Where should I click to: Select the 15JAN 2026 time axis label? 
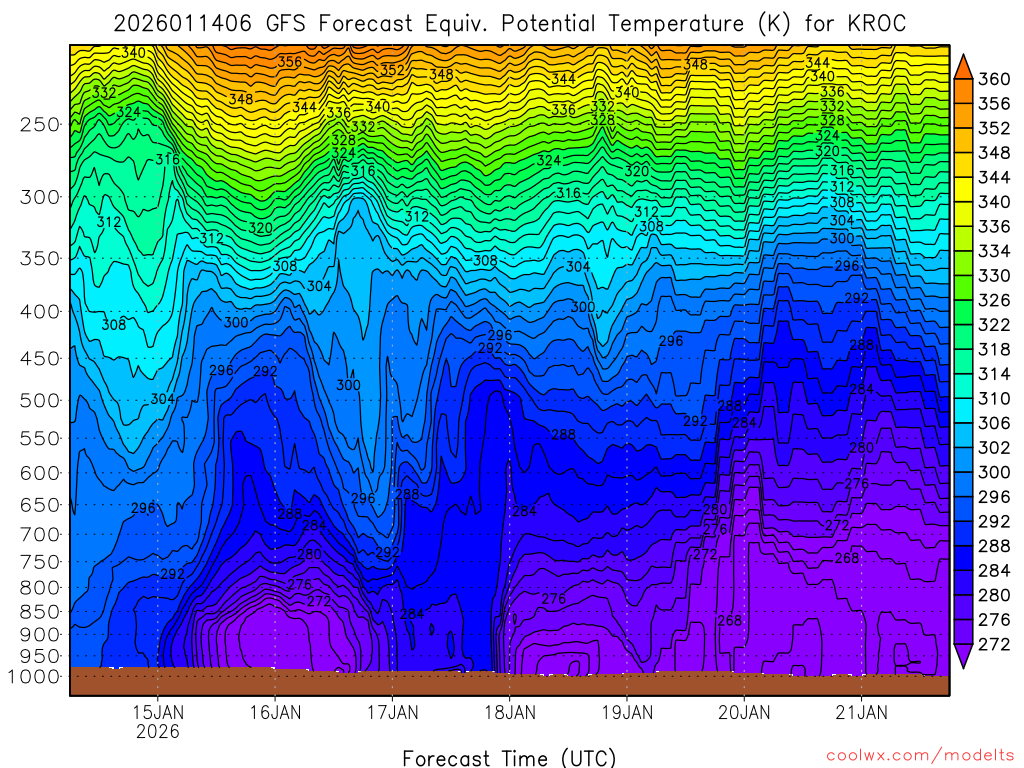point(157,722)
